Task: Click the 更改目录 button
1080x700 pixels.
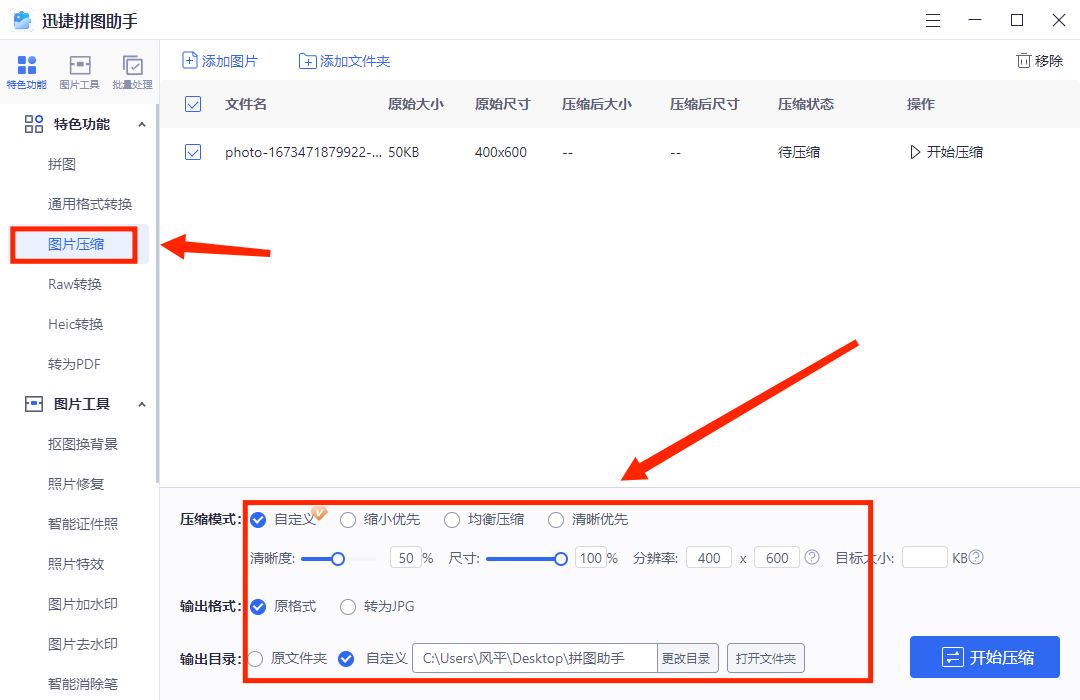Action: pyautogui.click(x=687, y=658)
